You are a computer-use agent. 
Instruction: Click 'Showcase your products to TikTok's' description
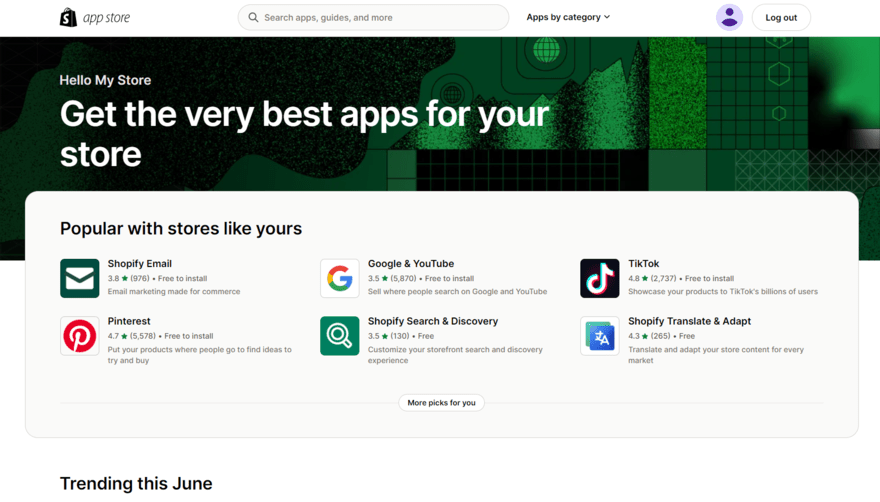pos(723,291)
